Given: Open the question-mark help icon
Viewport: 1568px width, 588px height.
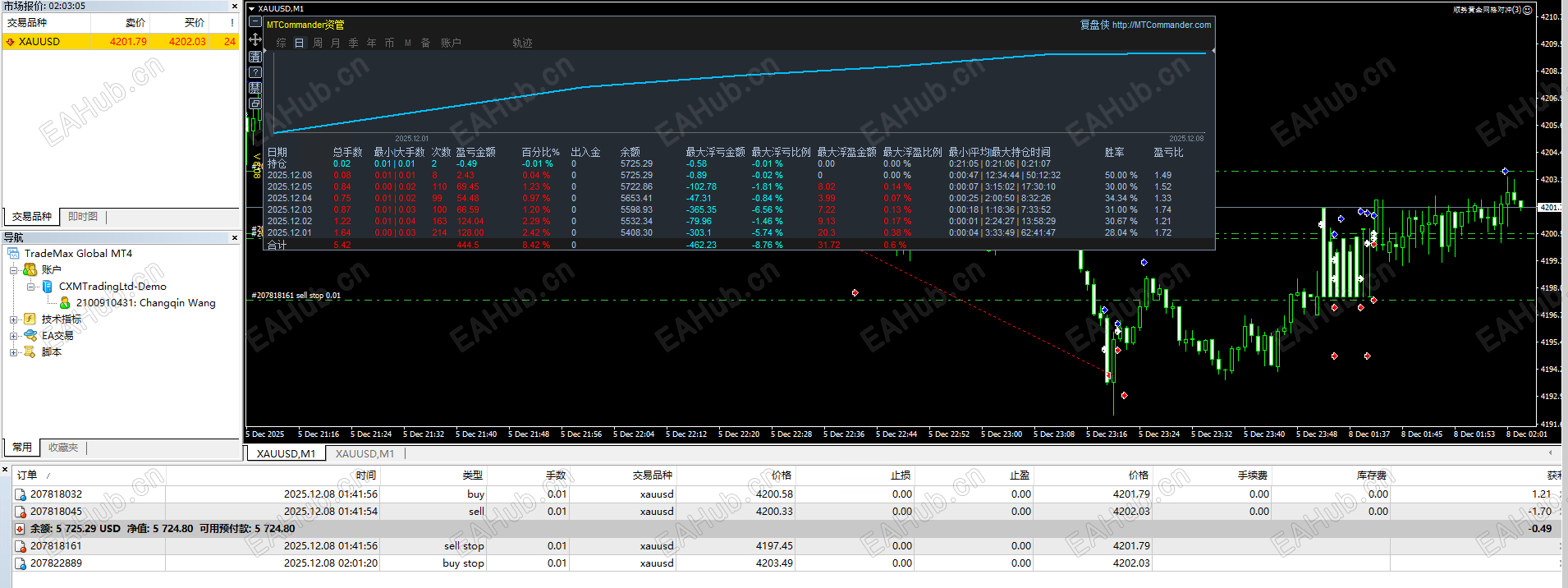Looking at the screenshot, I should pyautogui.click(x=255, y=71).
